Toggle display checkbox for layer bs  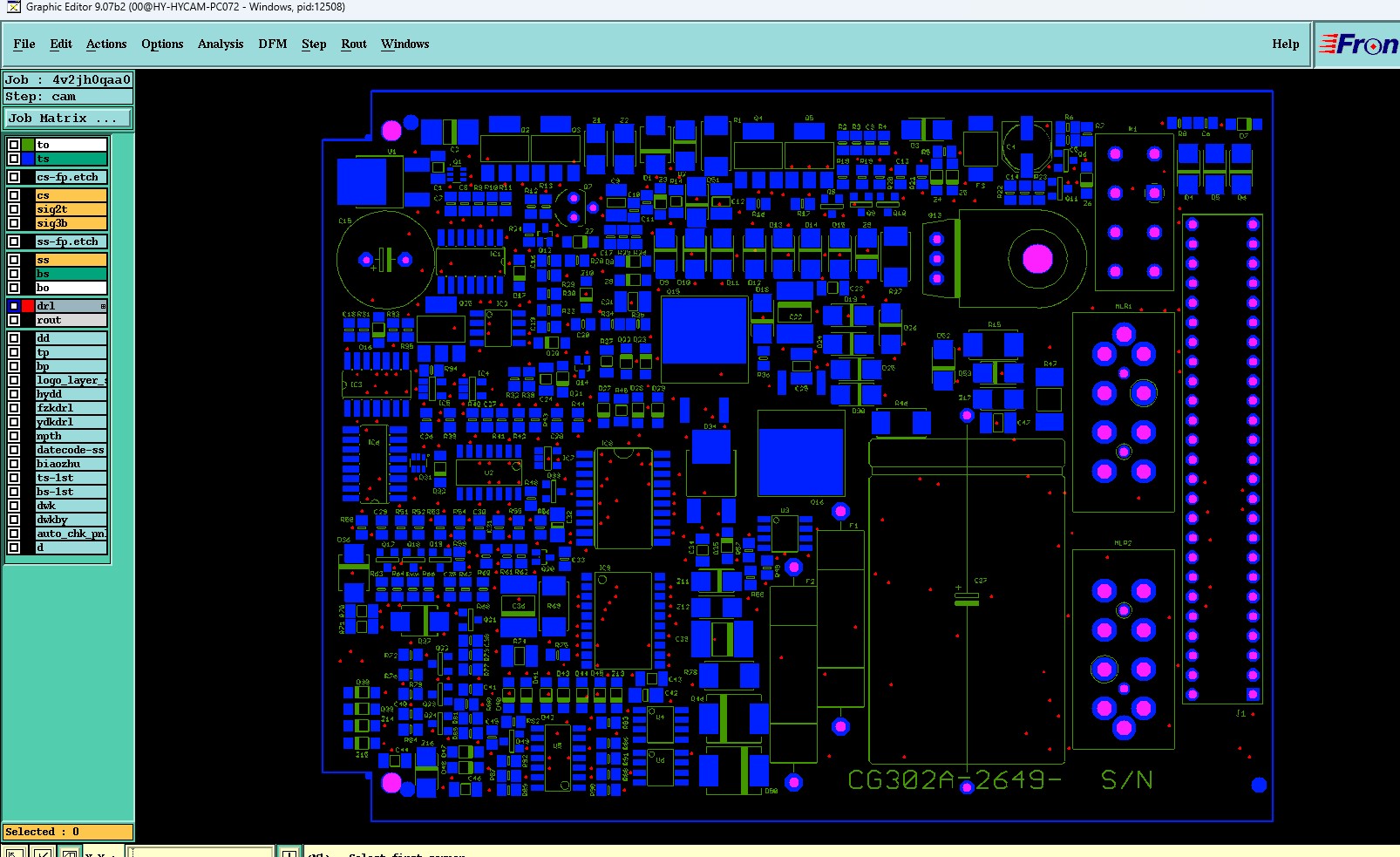click(14, 274)
